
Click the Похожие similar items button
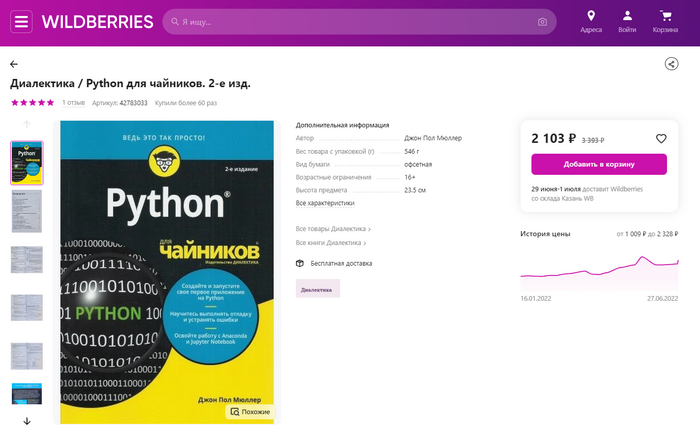[x=250, y=411]
